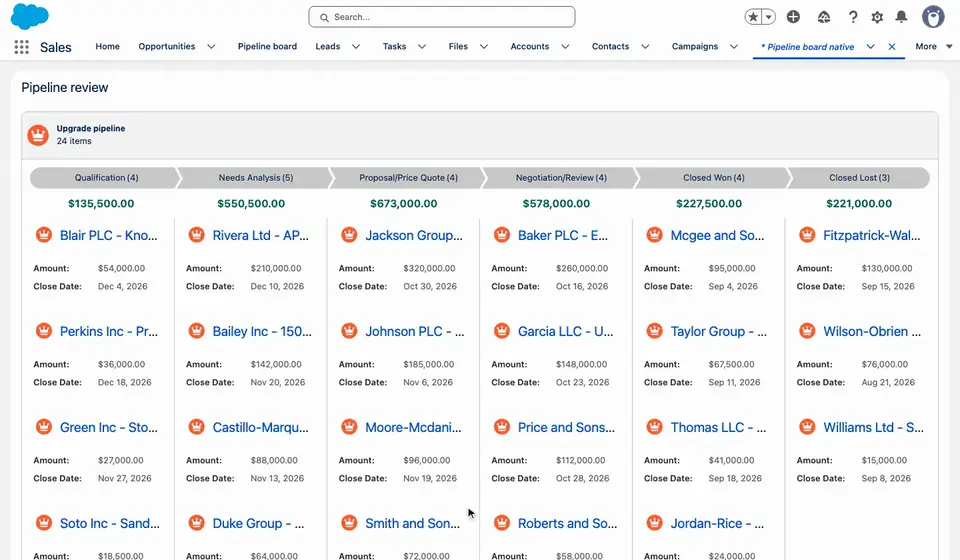
Task: Click the crown icon beside Moore-Mcdani...
Action: pos(349,427)
